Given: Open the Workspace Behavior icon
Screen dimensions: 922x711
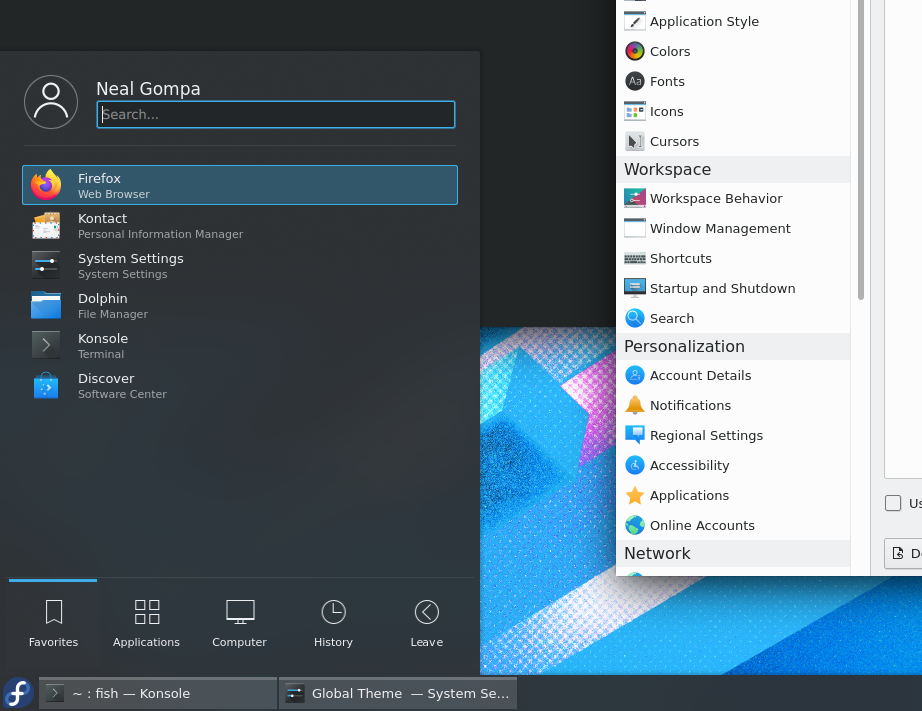Looking at the screenshot, I should (635, 198).
